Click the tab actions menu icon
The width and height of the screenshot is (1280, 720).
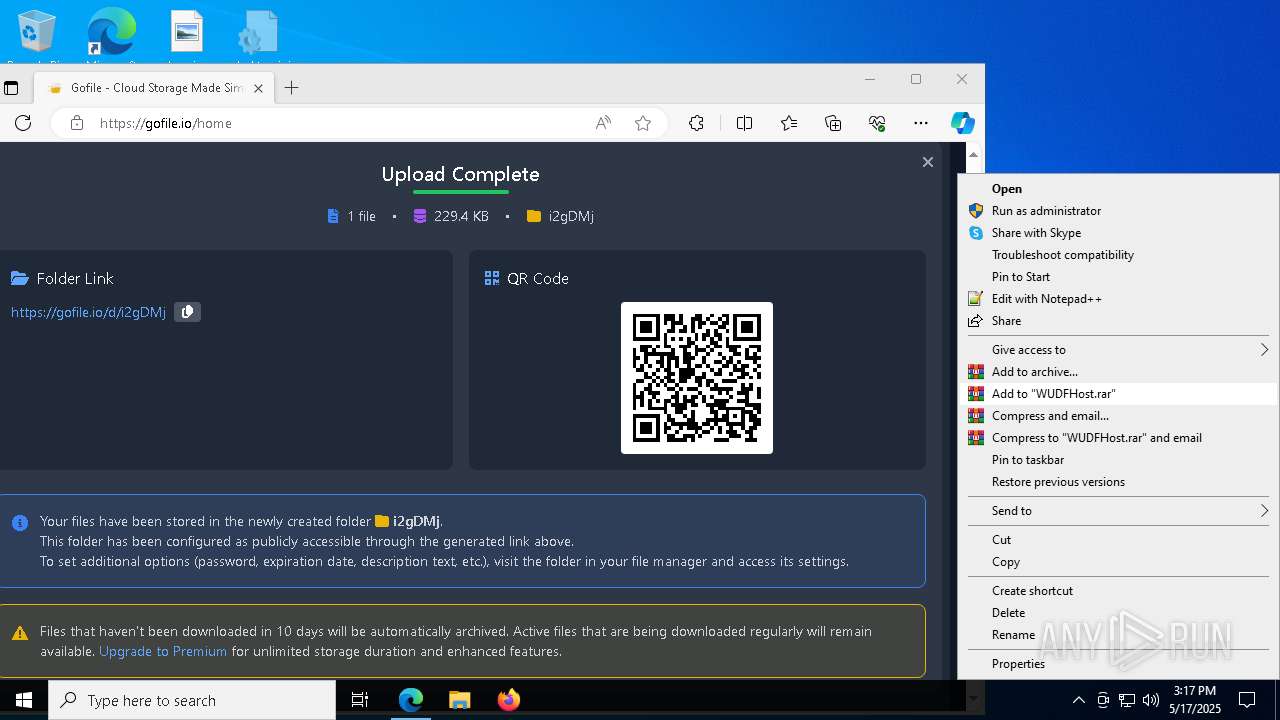[x=11, y=88]
